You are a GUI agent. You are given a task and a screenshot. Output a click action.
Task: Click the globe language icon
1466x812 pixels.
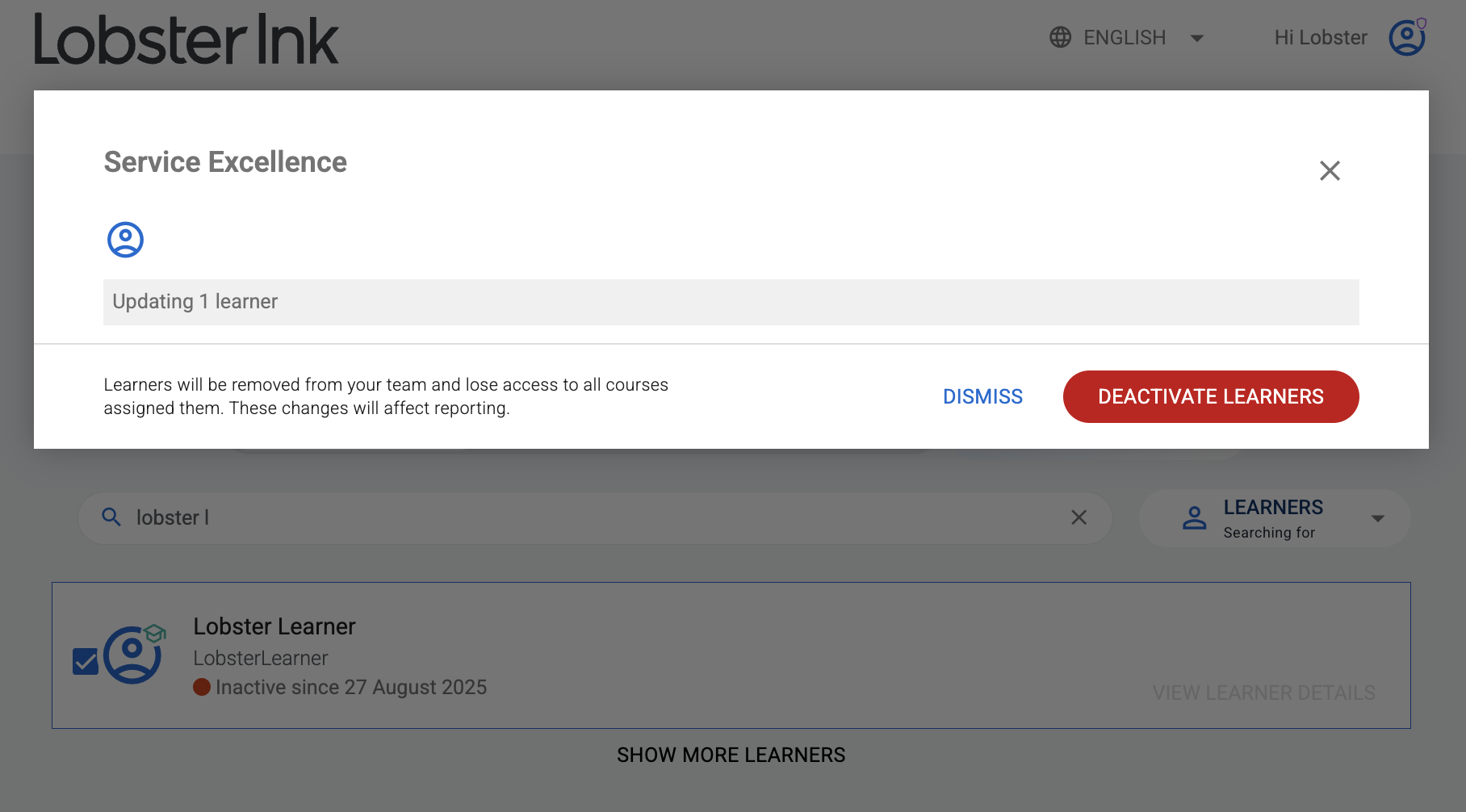[x=1060, y=37]
